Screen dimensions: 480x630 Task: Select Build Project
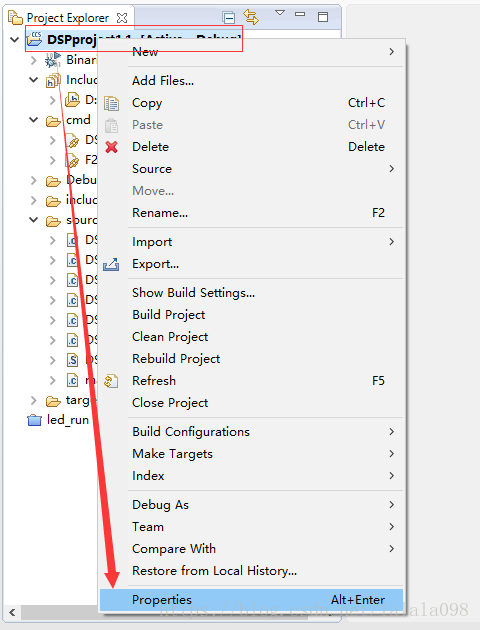(251, 315)
